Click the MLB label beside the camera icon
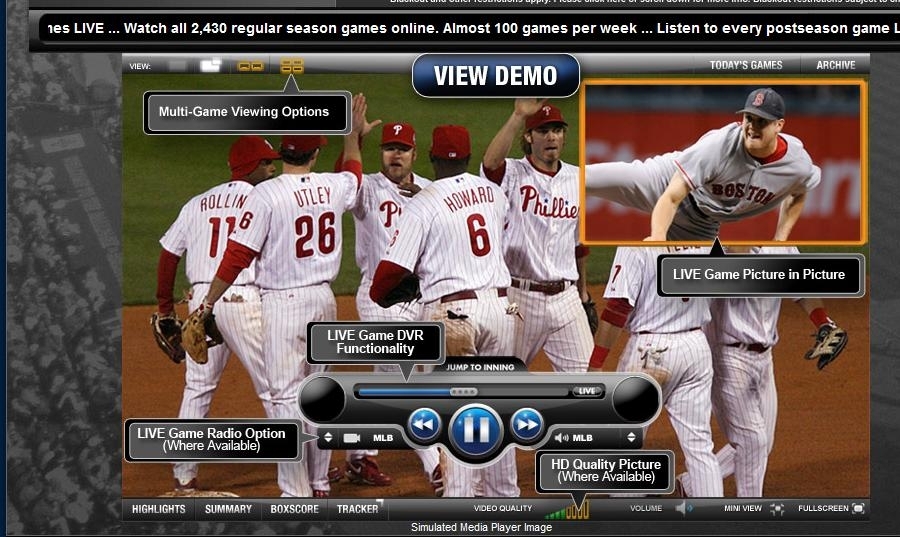 point(383,438)
